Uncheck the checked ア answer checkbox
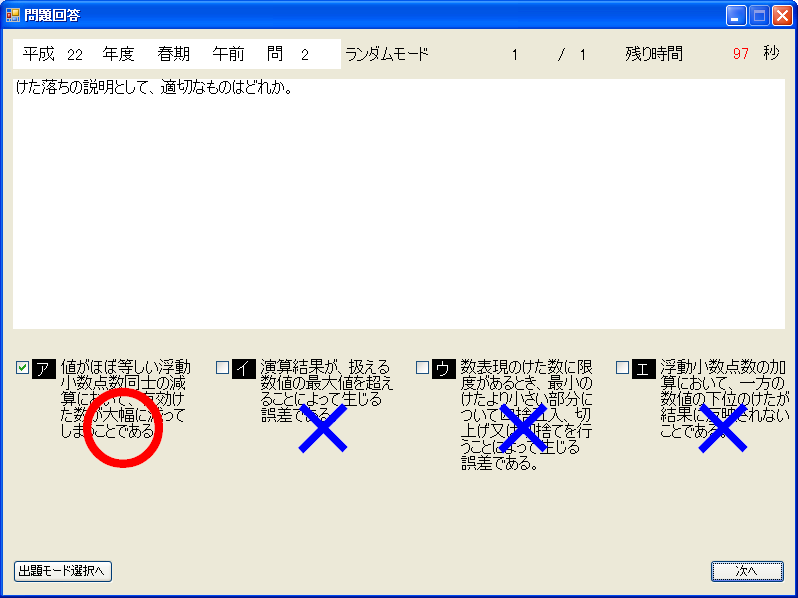The image size is (798, 598). 22,368
